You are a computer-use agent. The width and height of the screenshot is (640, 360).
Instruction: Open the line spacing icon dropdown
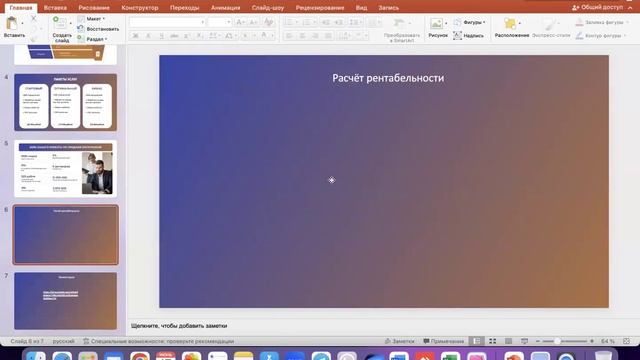coord(356,22)
